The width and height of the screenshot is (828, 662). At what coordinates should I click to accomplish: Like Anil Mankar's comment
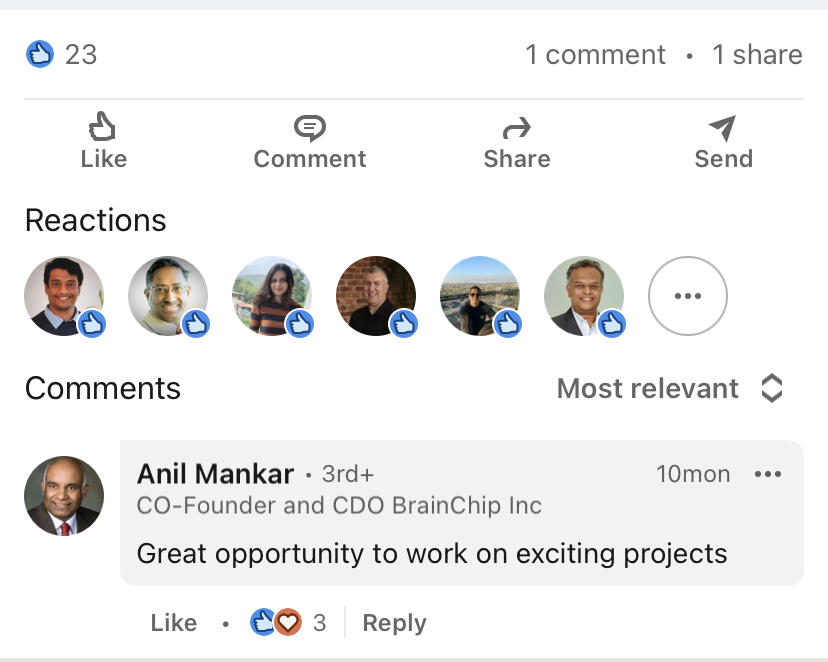point(174,623)
